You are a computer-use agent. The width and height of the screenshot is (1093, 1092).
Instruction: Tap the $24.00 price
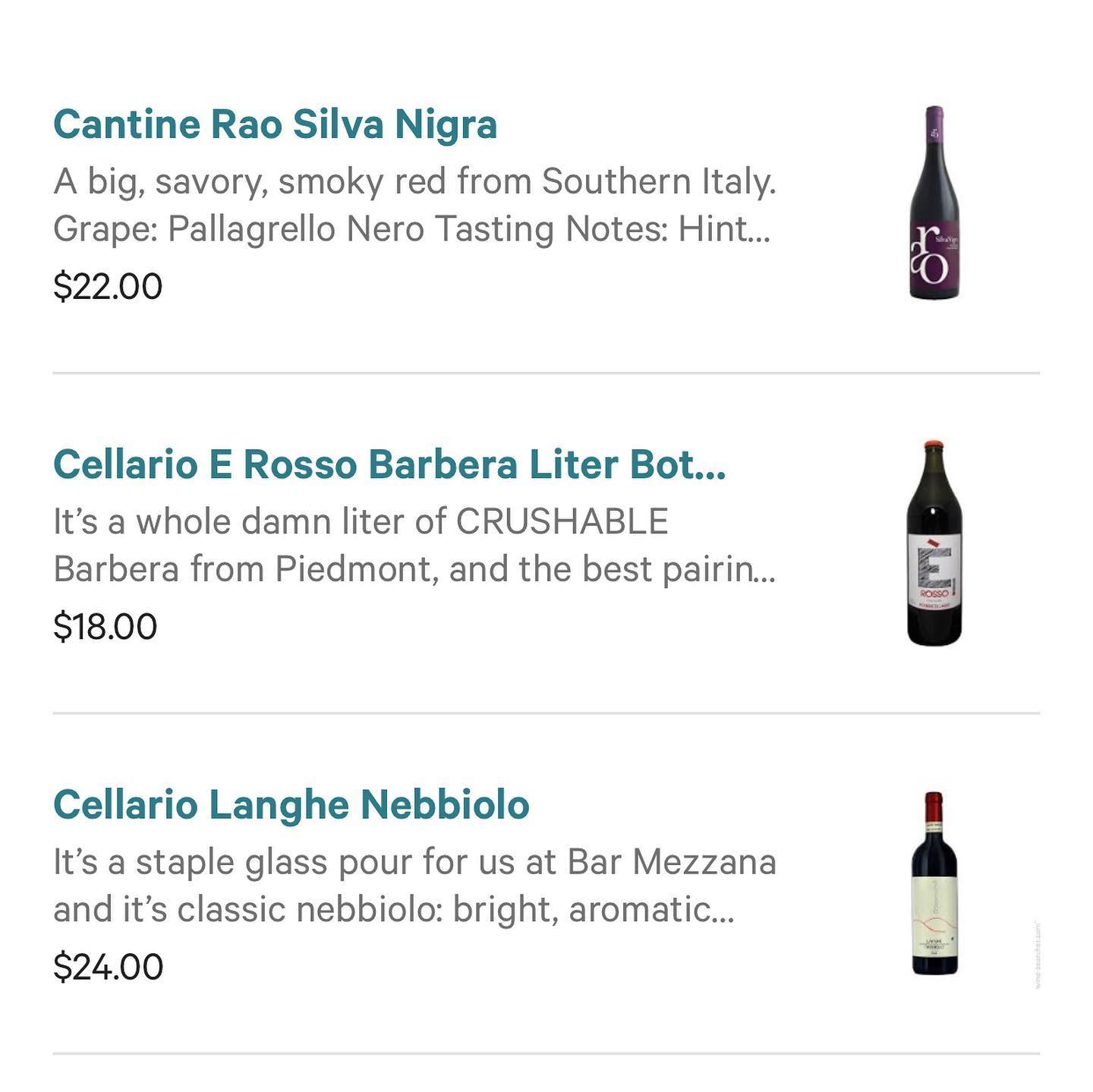pos(109,967)
